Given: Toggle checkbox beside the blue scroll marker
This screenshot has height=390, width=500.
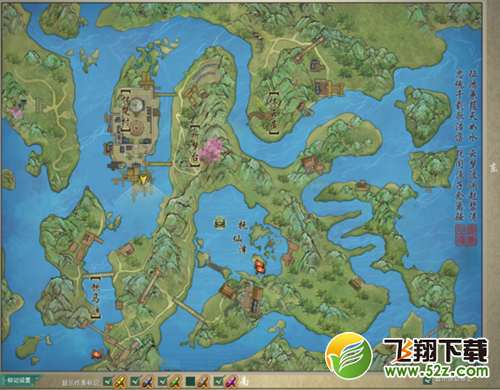Looking at the screenshot, I should (x=135, y=381).
